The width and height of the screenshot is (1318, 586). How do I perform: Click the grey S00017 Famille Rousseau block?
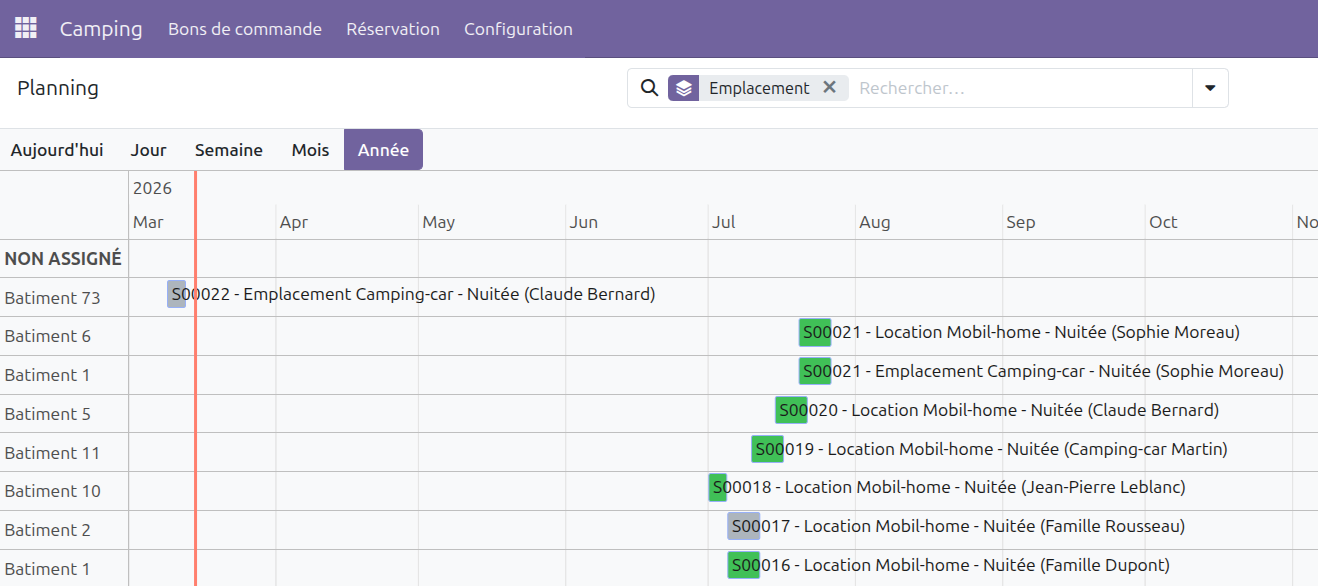tap(743, 526)
